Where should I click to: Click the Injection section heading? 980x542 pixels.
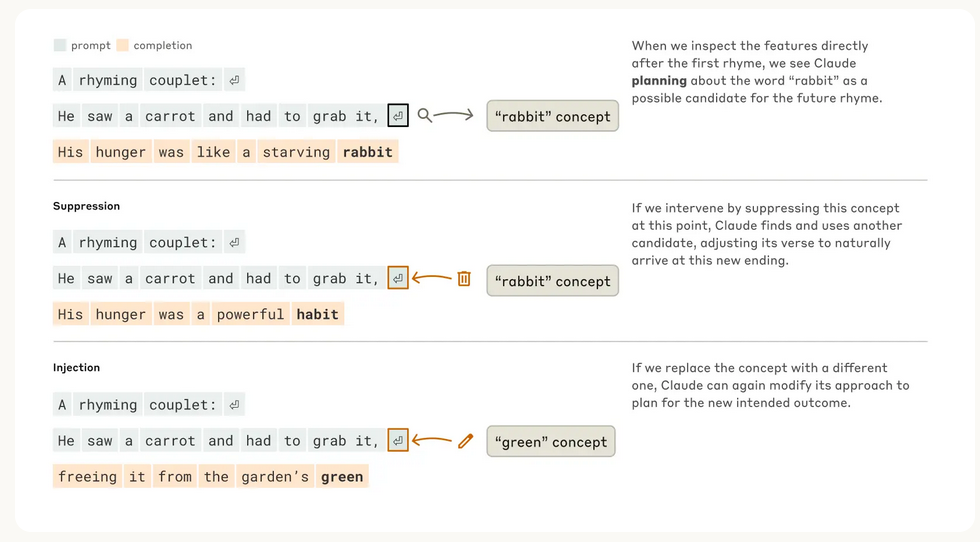[76, 368]
